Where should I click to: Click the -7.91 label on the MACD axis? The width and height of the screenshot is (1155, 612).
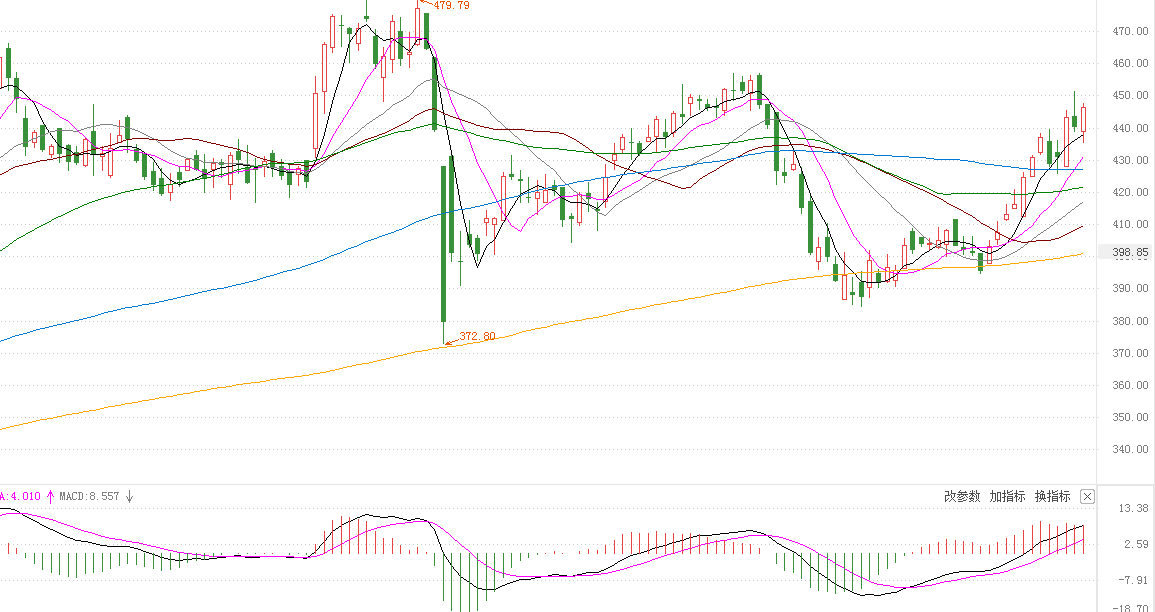point(1134,579)
